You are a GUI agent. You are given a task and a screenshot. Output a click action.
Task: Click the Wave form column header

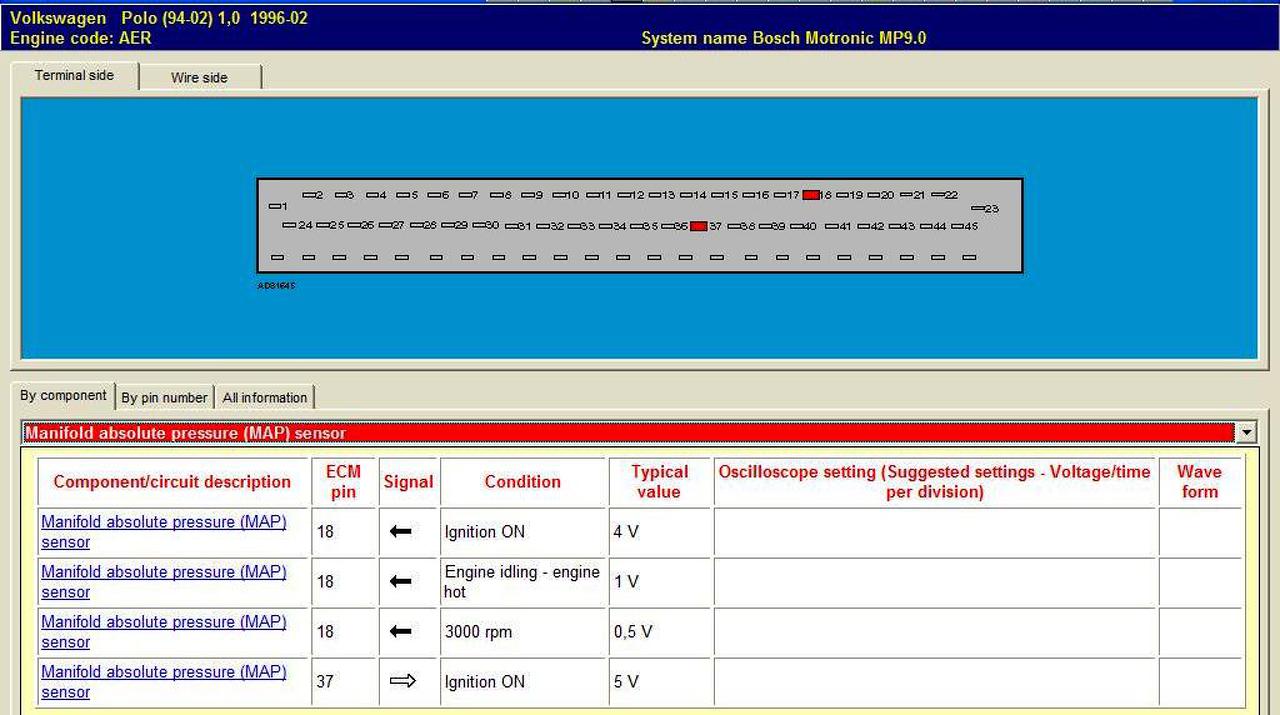click(x=1199, y=482)
